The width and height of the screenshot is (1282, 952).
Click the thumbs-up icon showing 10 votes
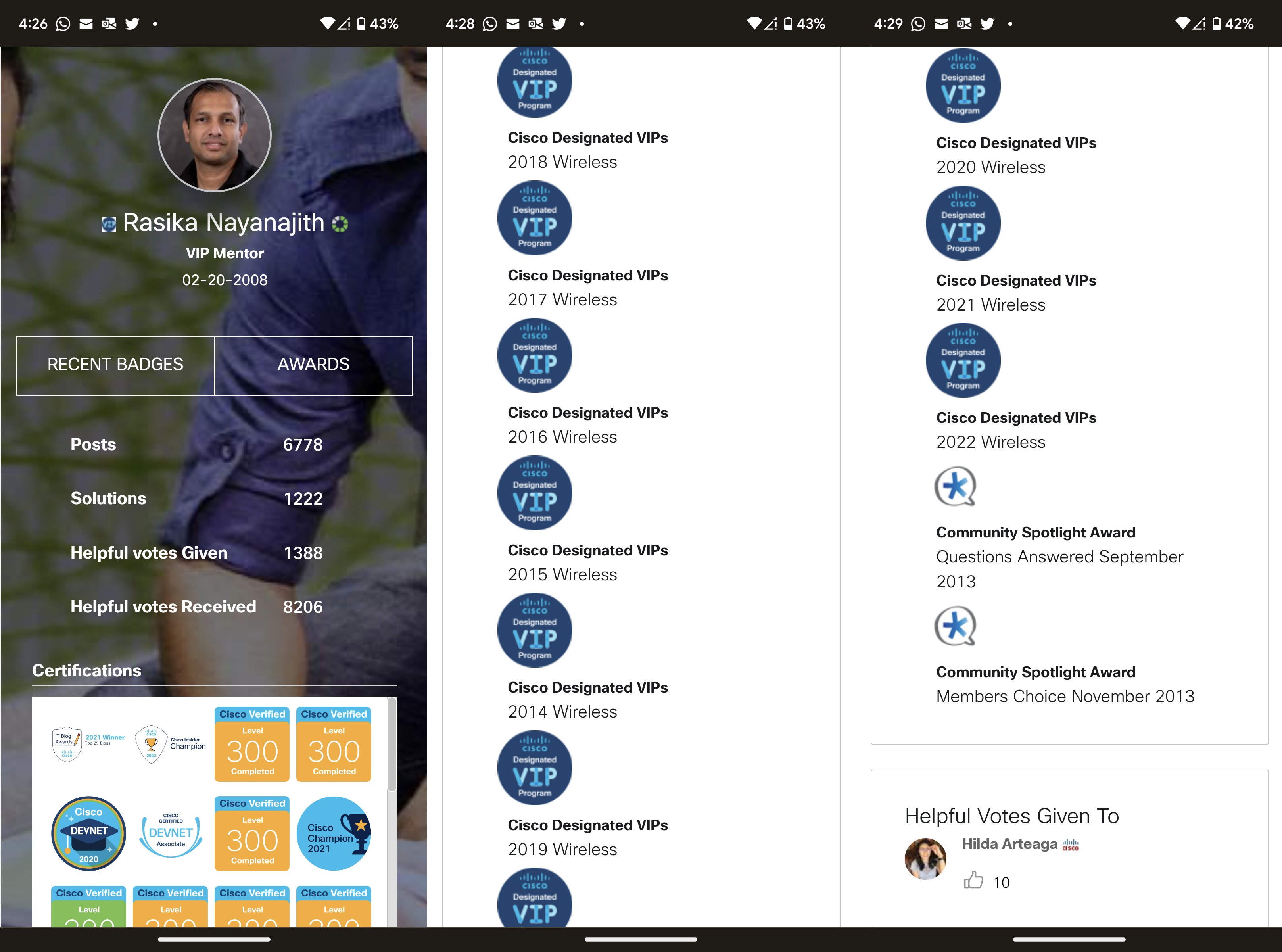pyautogui.click(x=973, y=880)
